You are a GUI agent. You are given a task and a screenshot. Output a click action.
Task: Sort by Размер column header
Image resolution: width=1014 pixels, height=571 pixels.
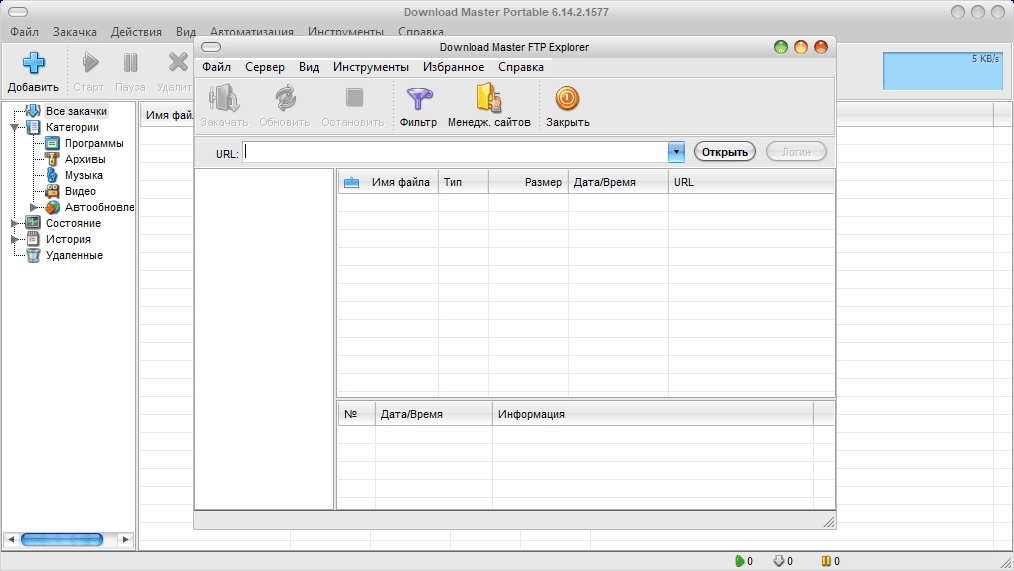528,182
